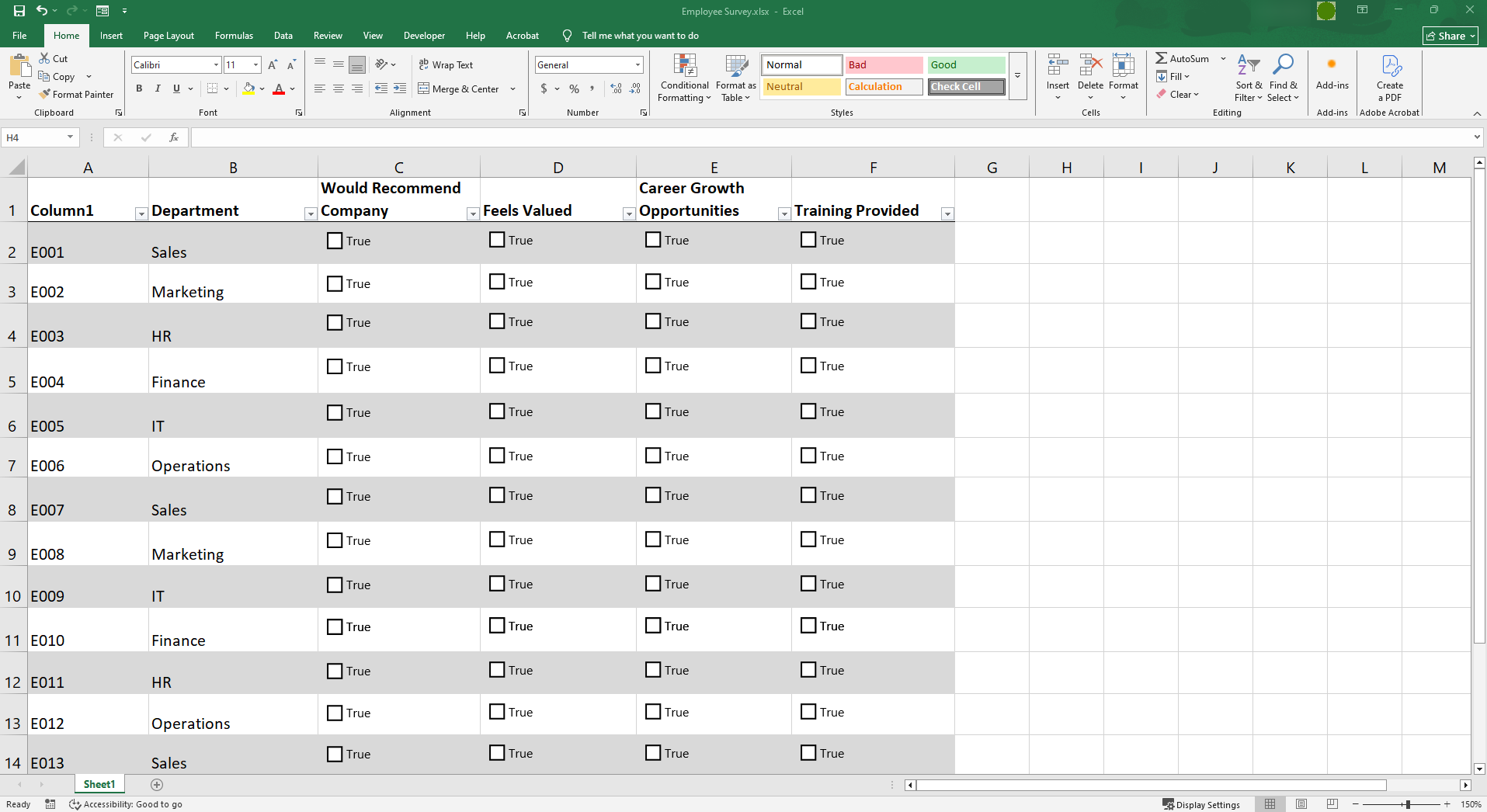Expand the cell Styles gallery
Viewport: 1487px width, 812px height.
(x=1017, y=76)
